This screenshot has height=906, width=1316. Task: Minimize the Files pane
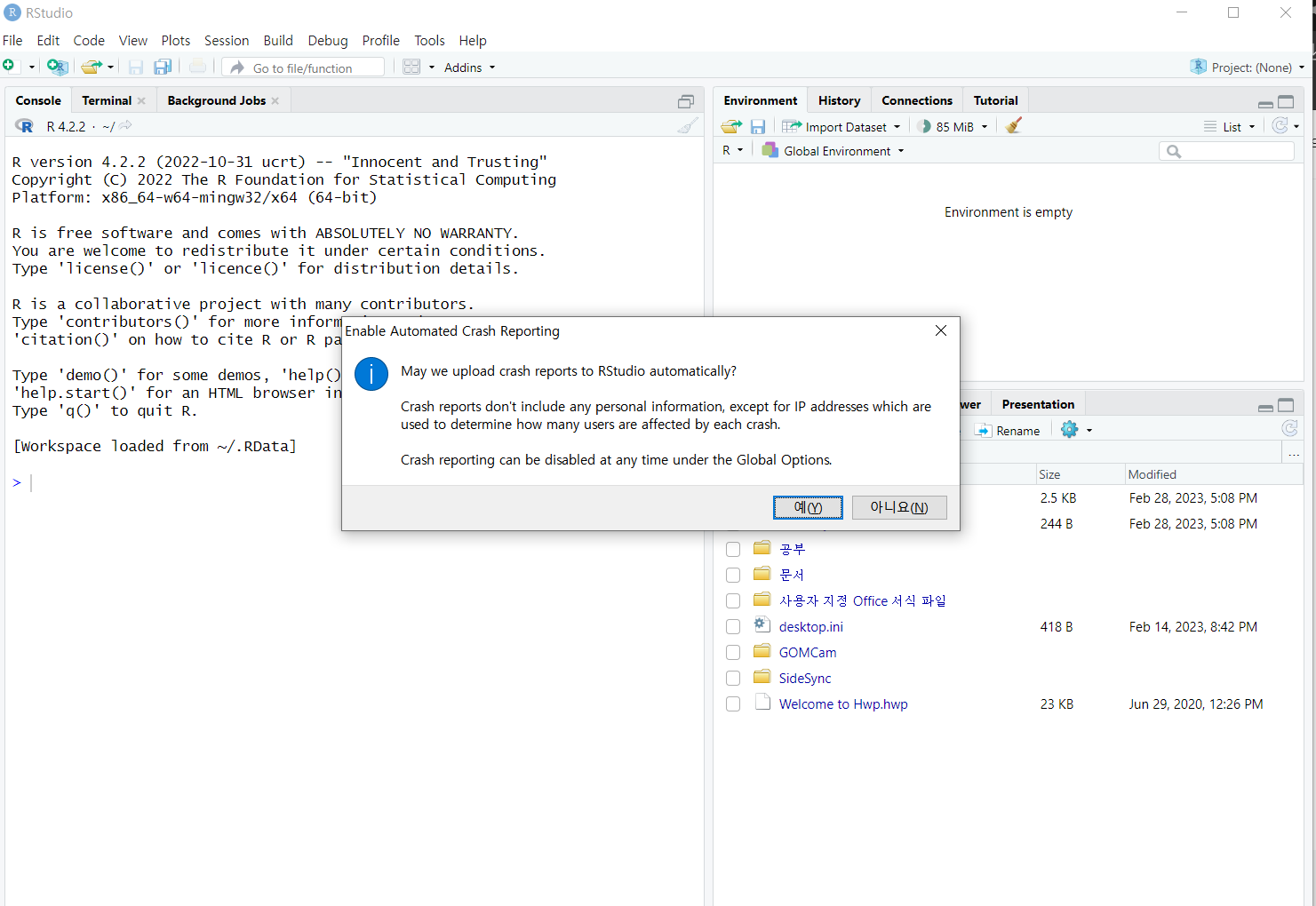(x=1265, y=407)
